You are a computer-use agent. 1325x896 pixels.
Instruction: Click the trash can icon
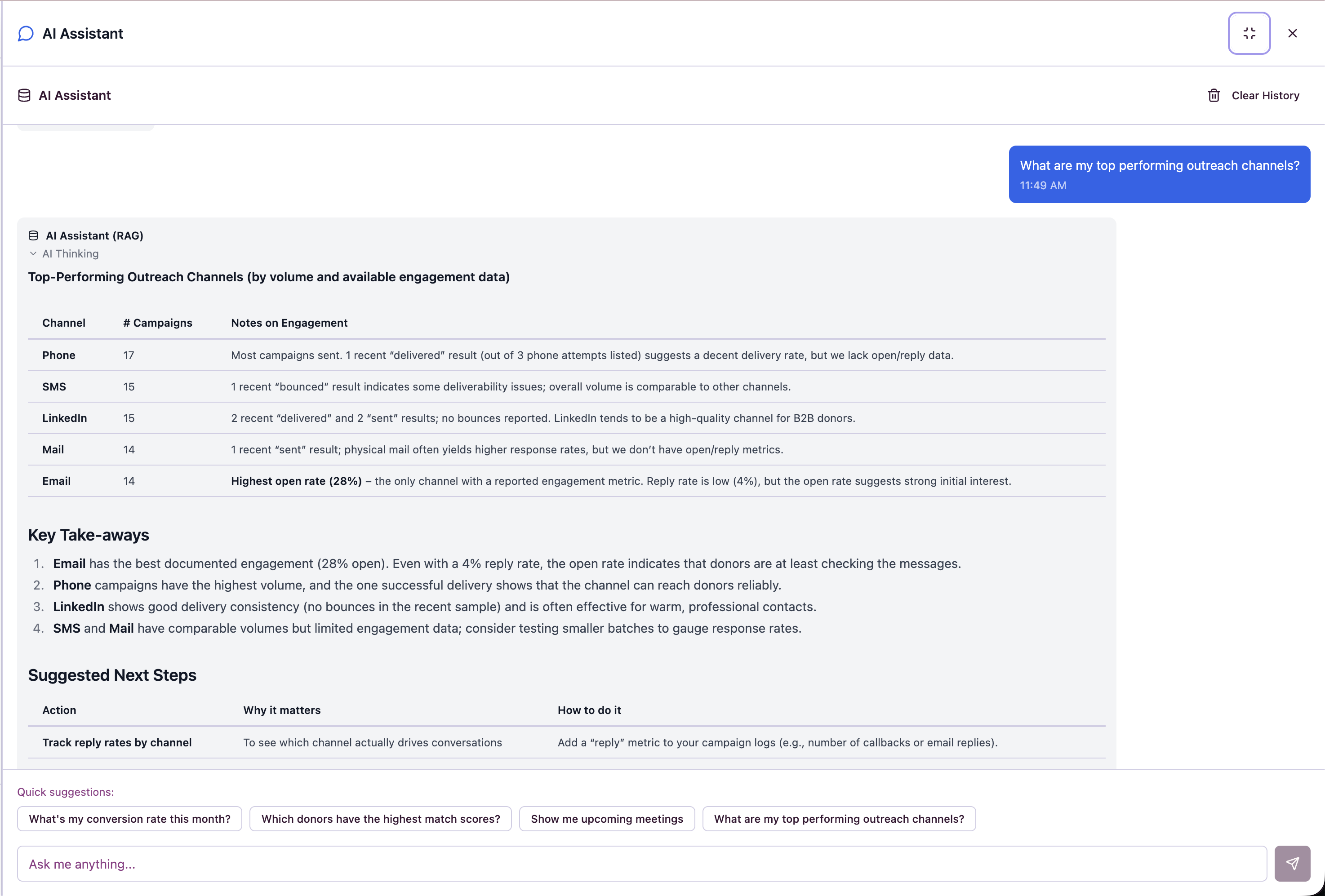[1213, 95]
